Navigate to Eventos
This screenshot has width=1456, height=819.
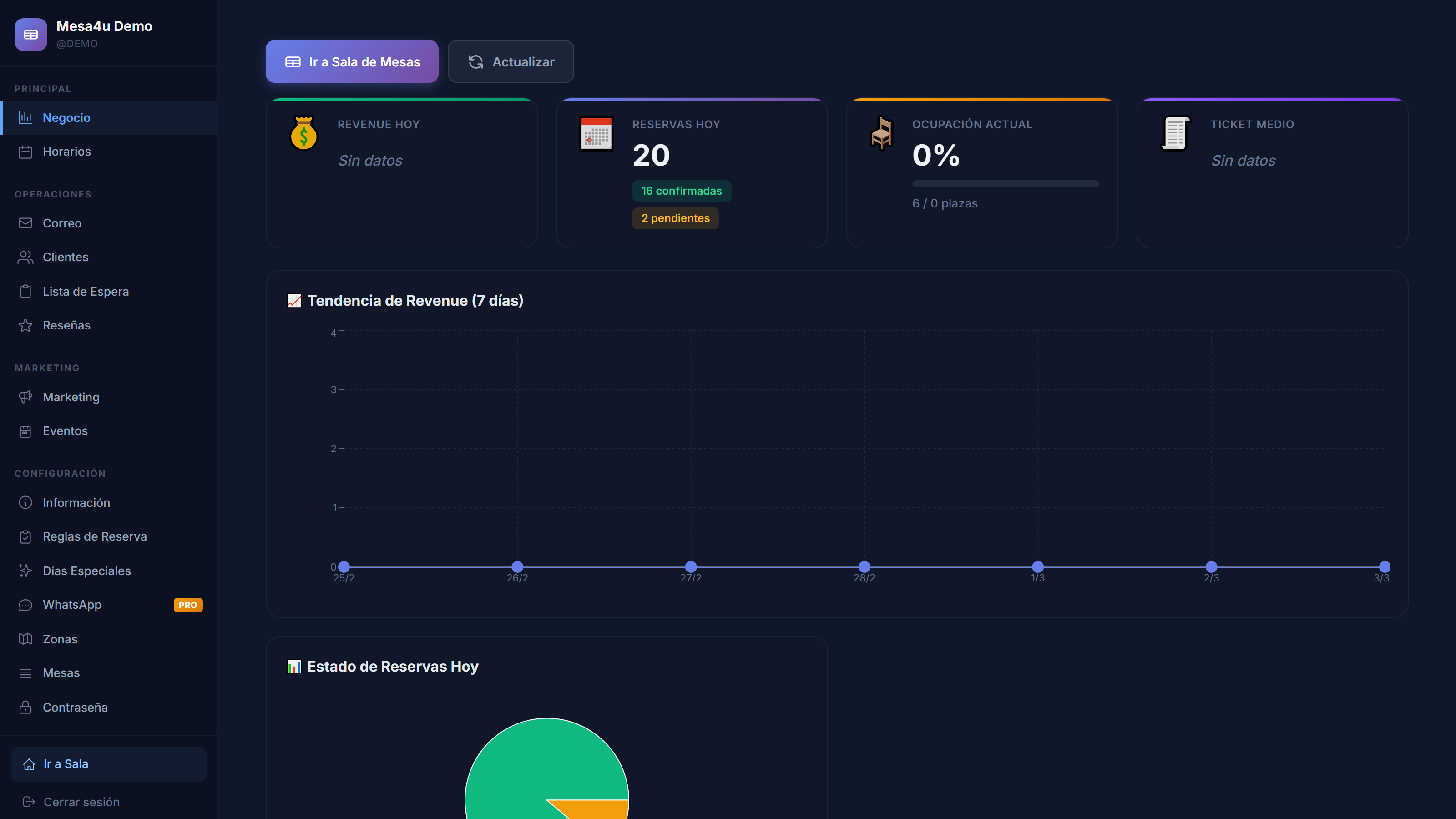pos(109,431)
